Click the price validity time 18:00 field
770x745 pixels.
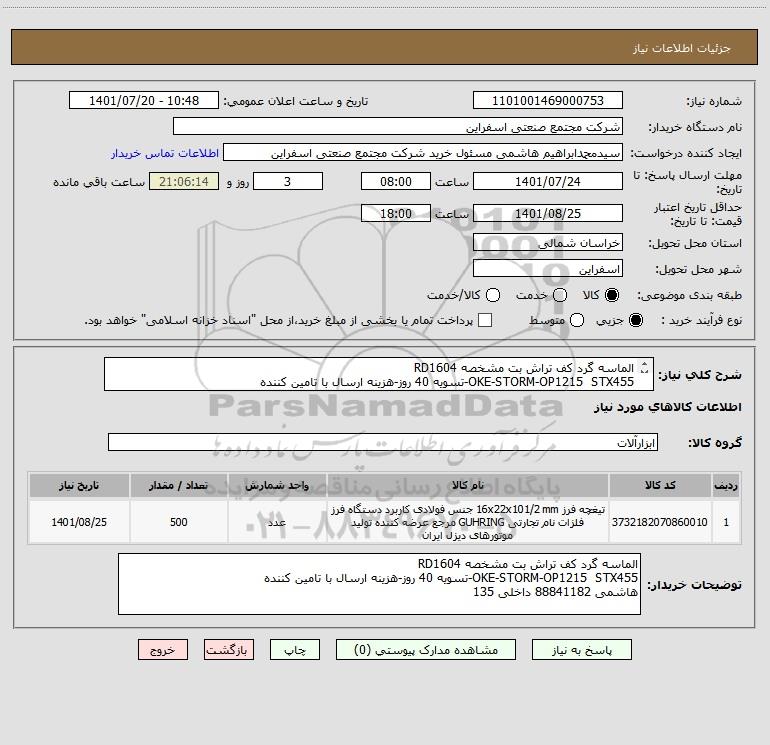[396, 213]
